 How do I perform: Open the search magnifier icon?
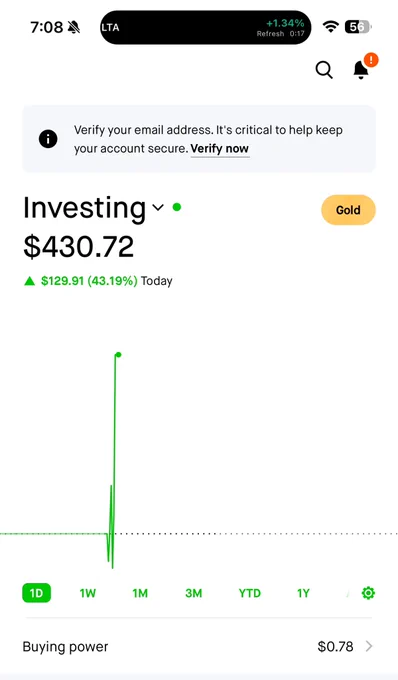[x=324, y=70]
